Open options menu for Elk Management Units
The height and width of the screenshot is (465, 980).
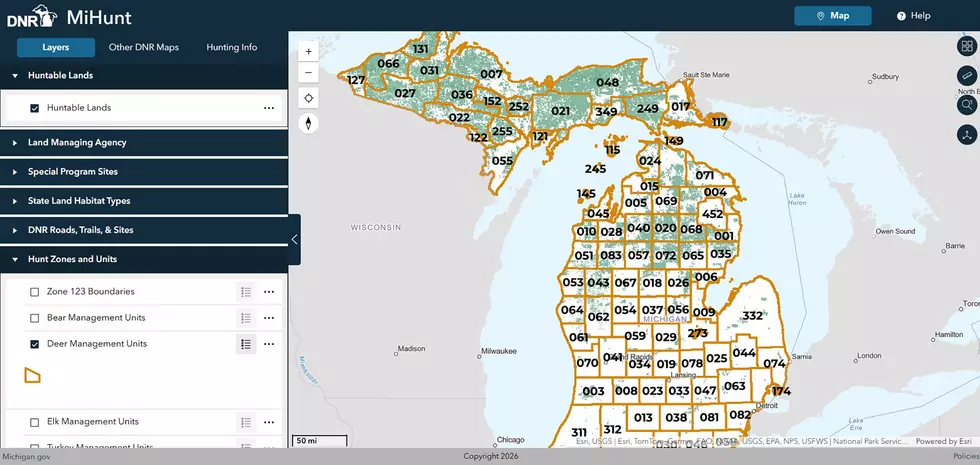(x=269, y=422)
